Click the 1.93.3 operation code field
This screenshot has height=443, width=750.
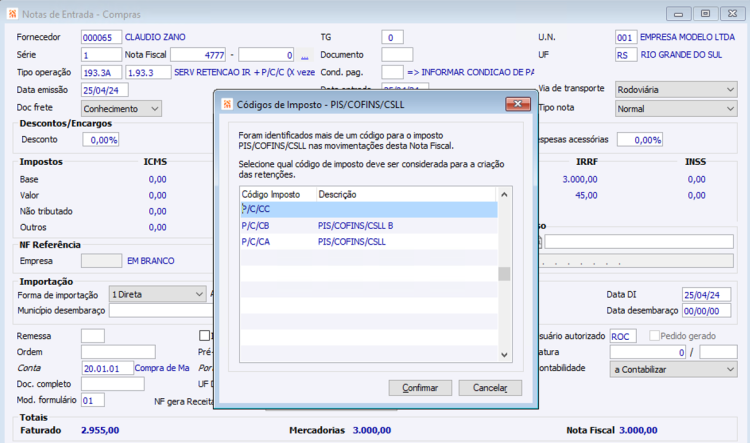coord(148,73)
